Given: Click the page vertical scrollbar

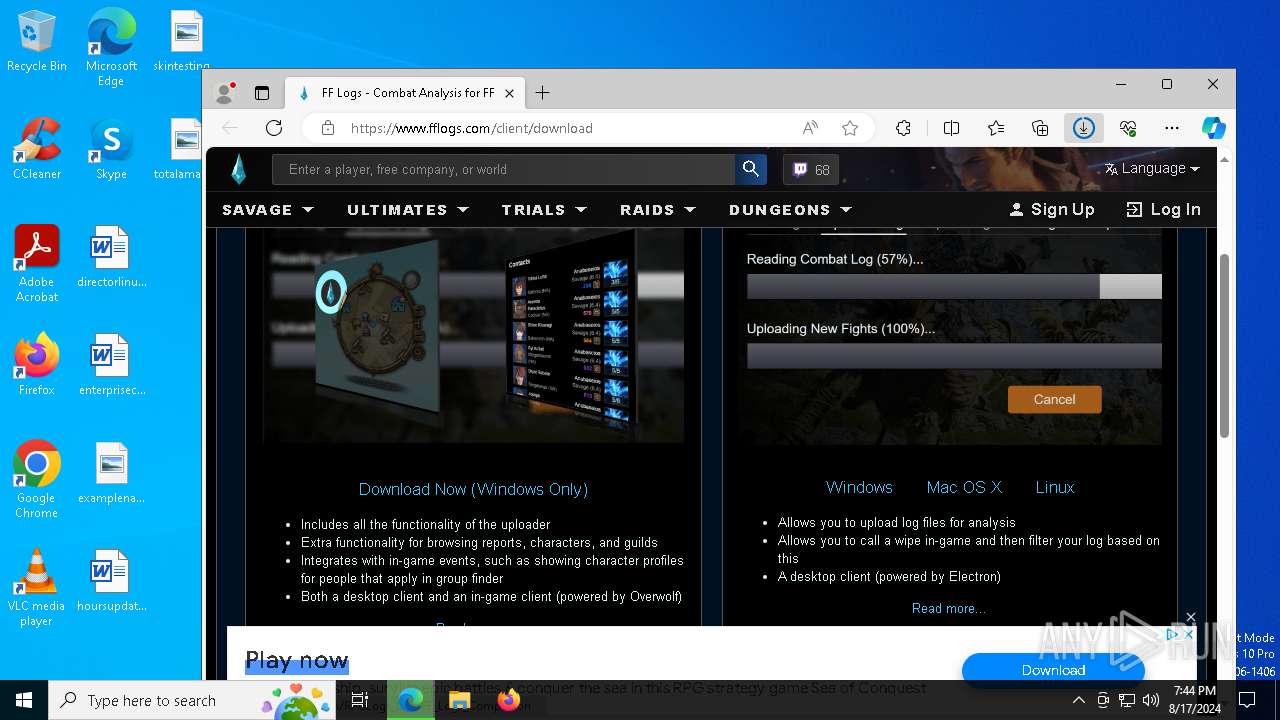Looking at the screenshot, I should pos(1224,345).
